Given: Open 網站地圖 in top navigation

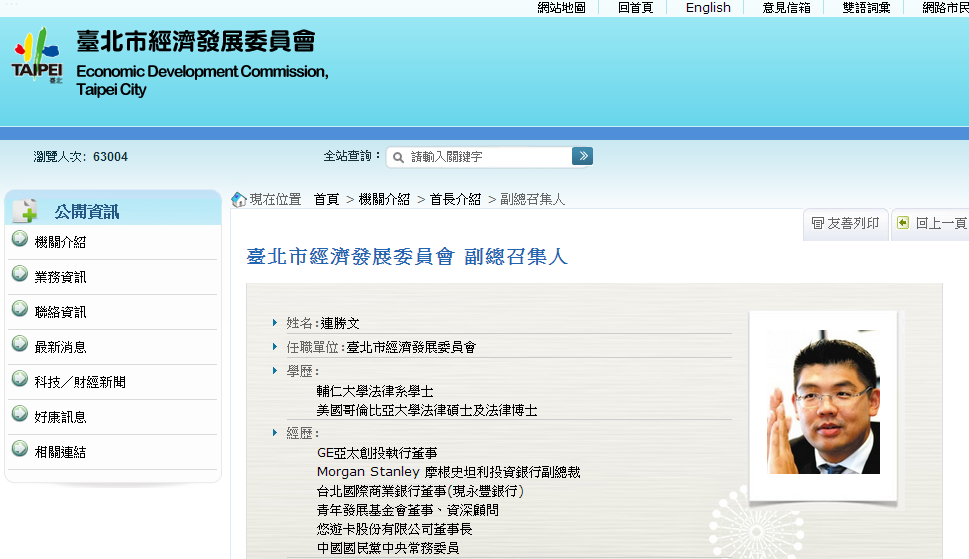Looking at the screenshot, I should [x=561, y=7].
